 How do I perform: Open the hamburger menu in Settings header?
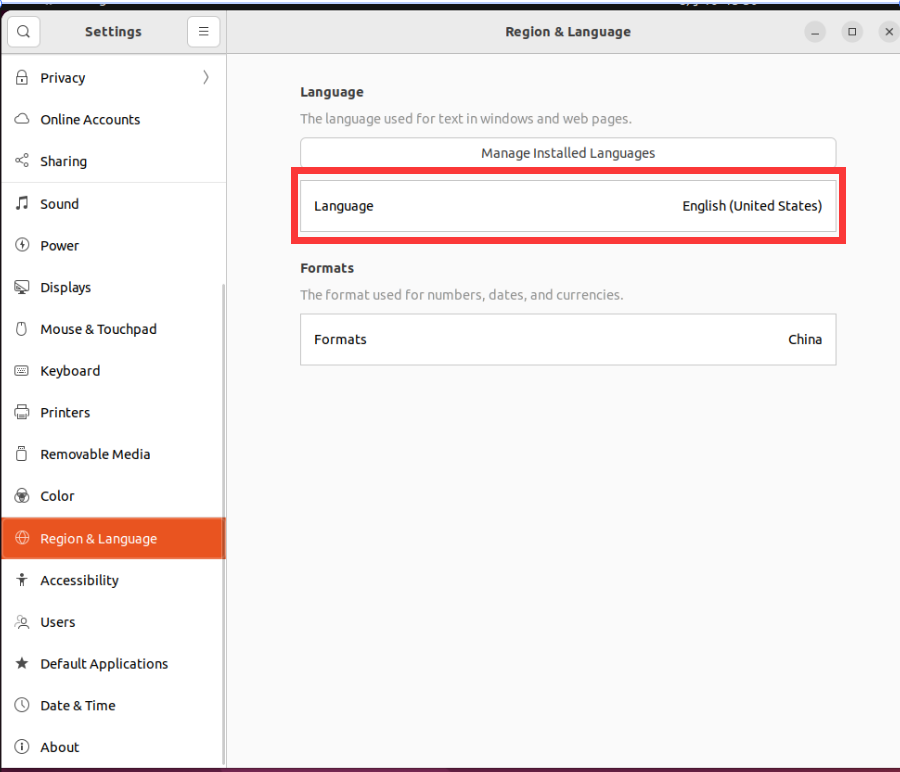tap(203, 32)
